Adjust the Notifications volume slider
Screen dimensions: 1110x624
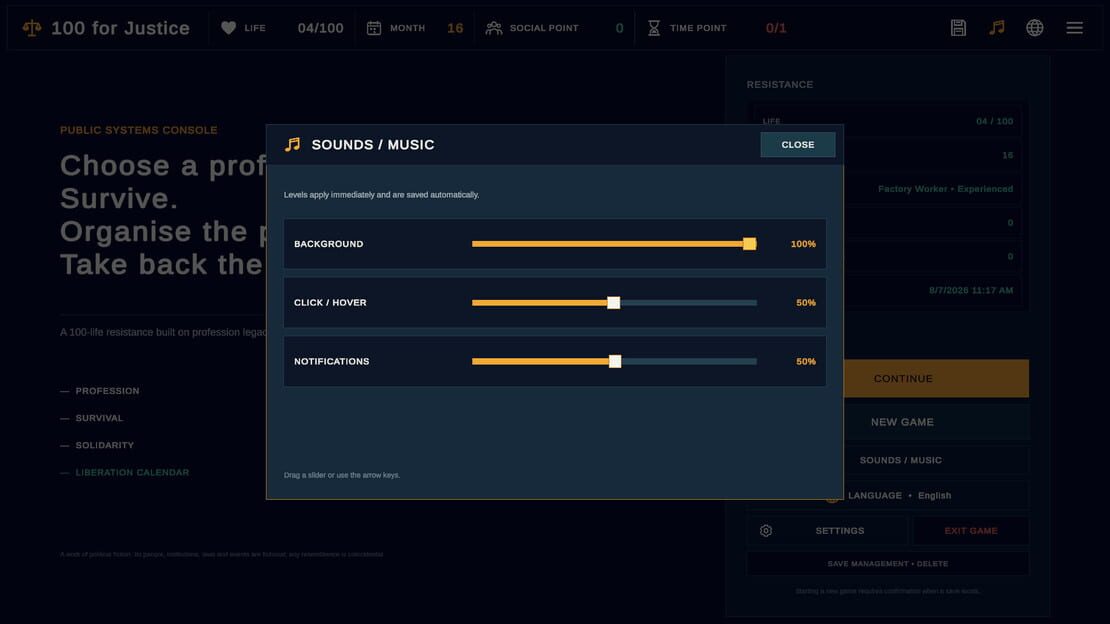(x=614, y=361)
